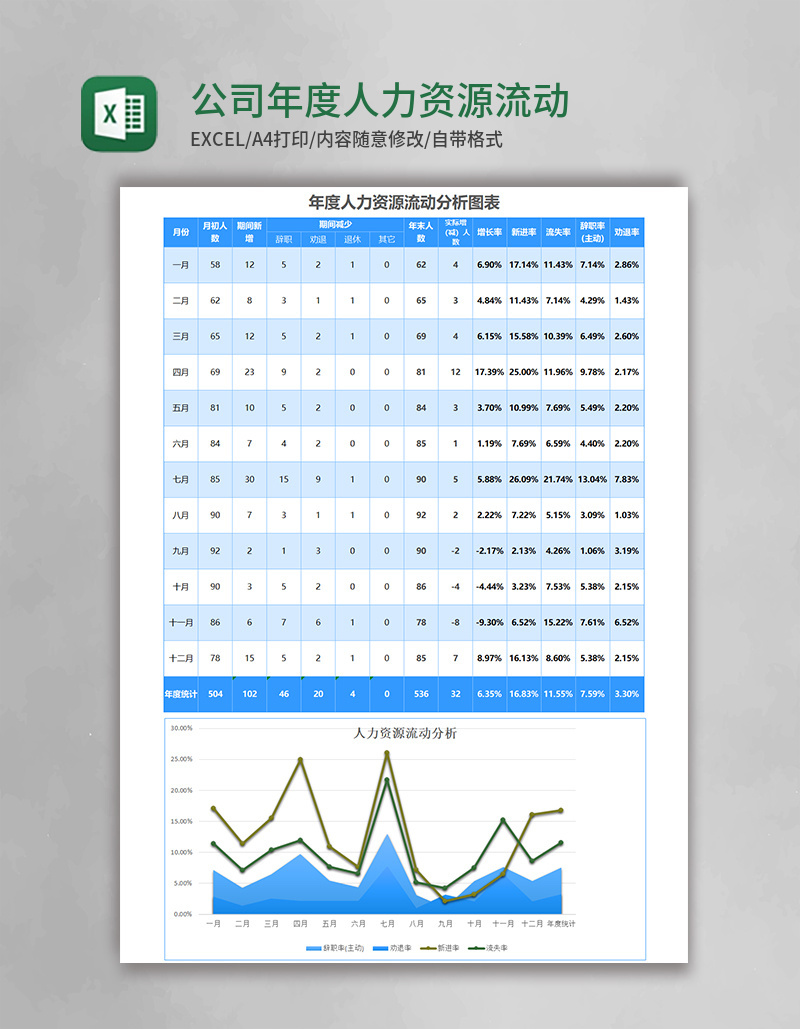This screenshot has height=1029, width=800.
Task: Click the Excel application logo icon
Action: tap(113, 110)
